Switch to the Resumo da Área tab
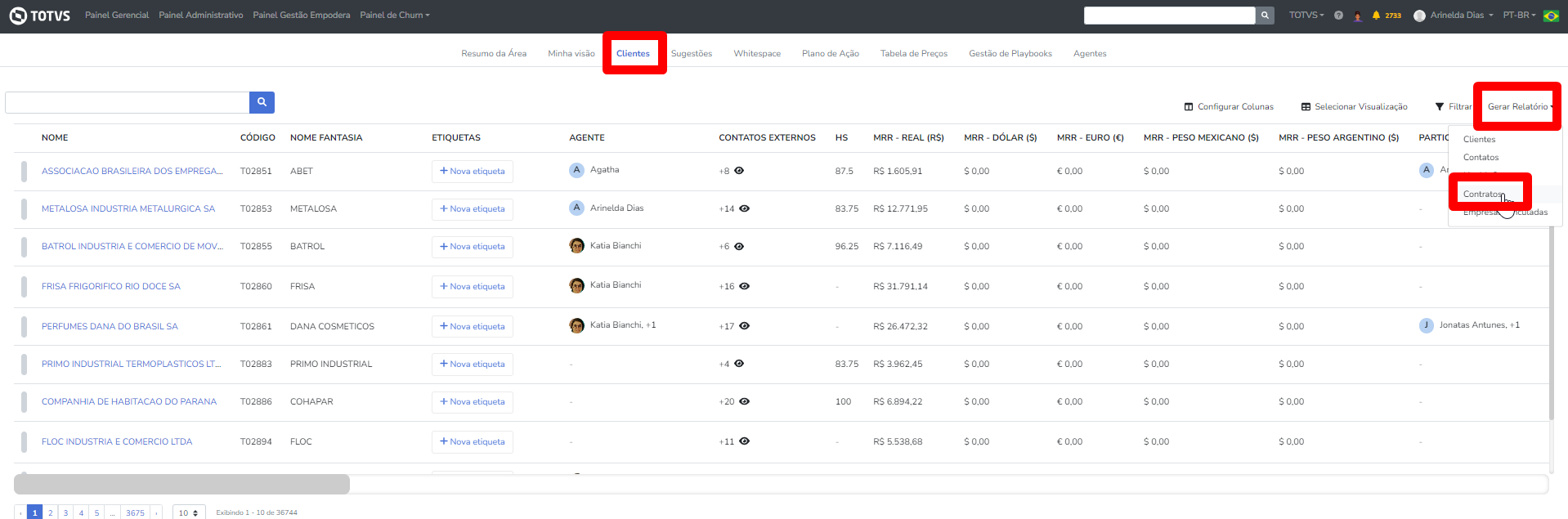Screen dimensions: 1568x519 click(494, 54)
